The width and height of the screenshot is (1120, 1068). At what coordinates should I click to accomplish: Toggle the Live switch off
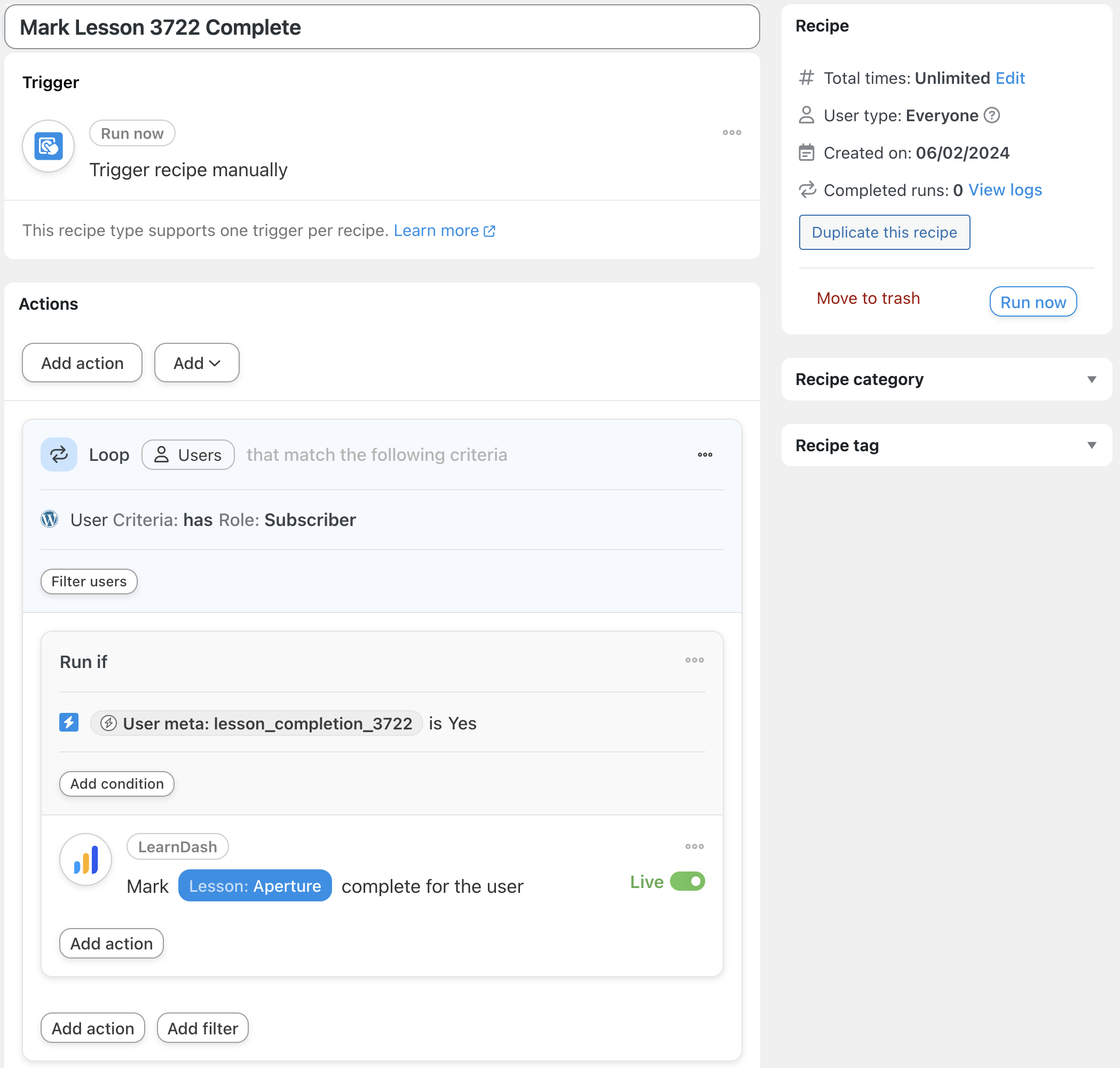(687, 881)
